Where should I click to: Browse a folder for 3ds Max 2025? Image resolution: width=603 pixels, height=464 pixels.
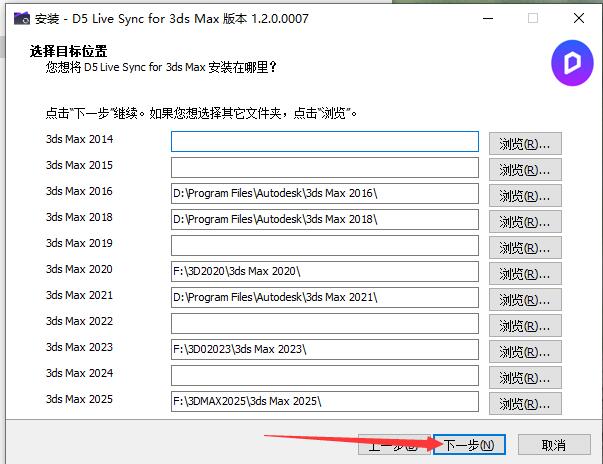pyautogui.click(x=525, y=404)
